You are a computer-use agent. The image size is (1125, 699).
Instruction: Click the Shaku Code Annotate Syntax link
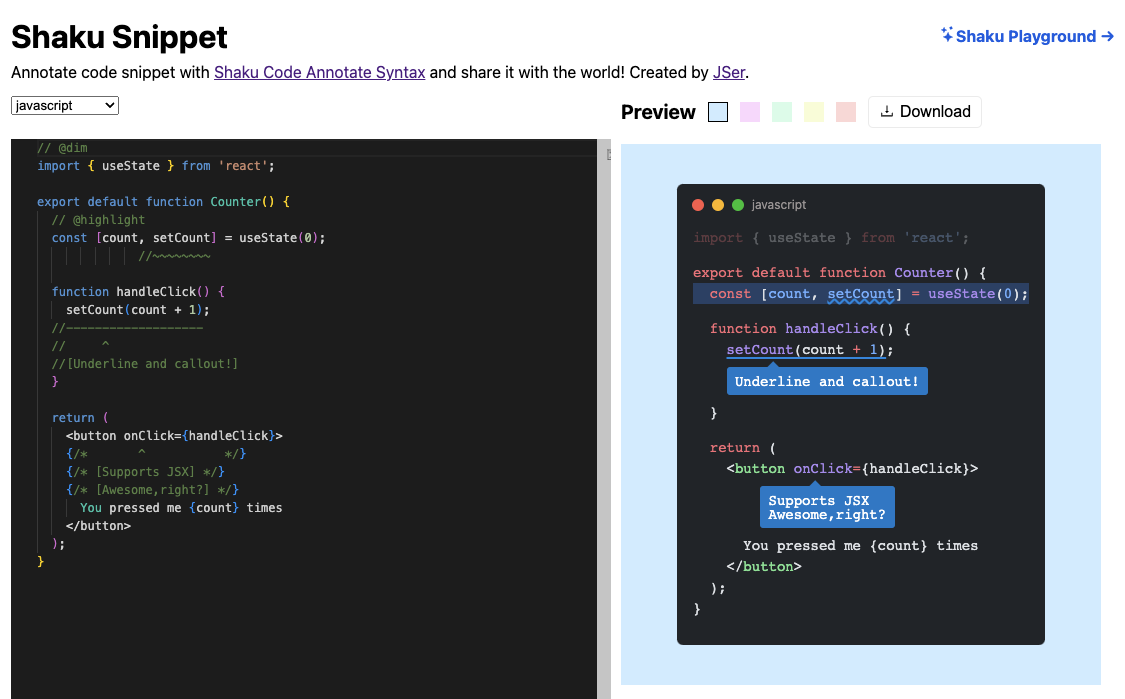319,72
